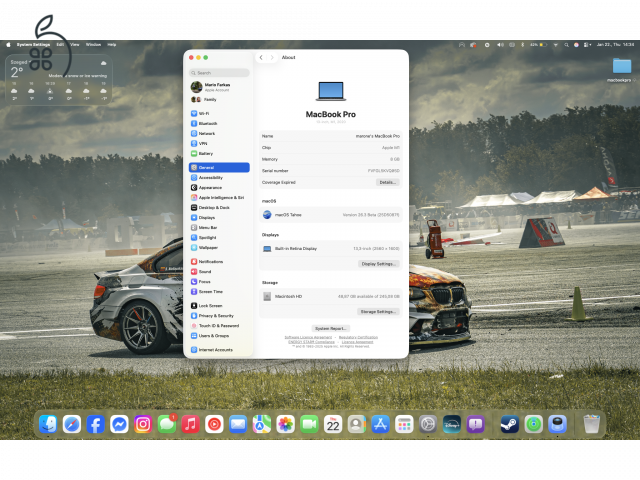Click the Details button for coverage
640x480 pixels.
[x=387, y=182]
